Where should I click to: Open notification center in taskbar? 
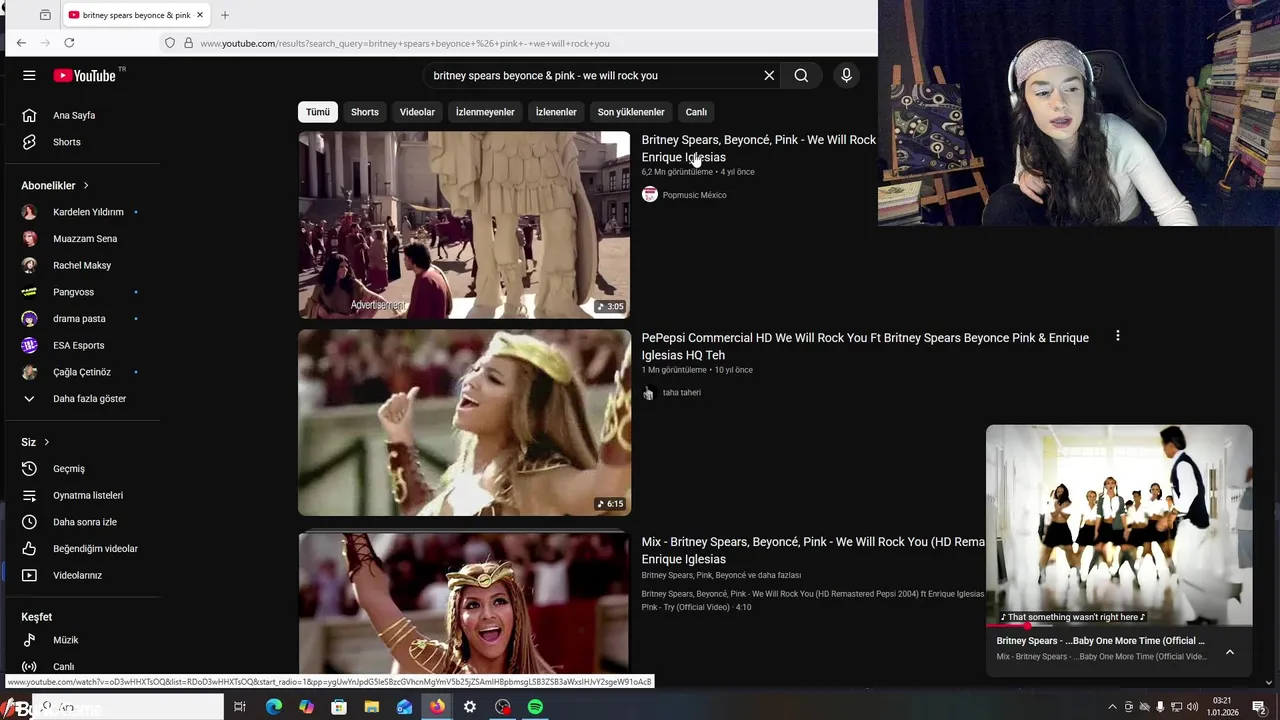pyautogui.click(x=1260, y=707)
